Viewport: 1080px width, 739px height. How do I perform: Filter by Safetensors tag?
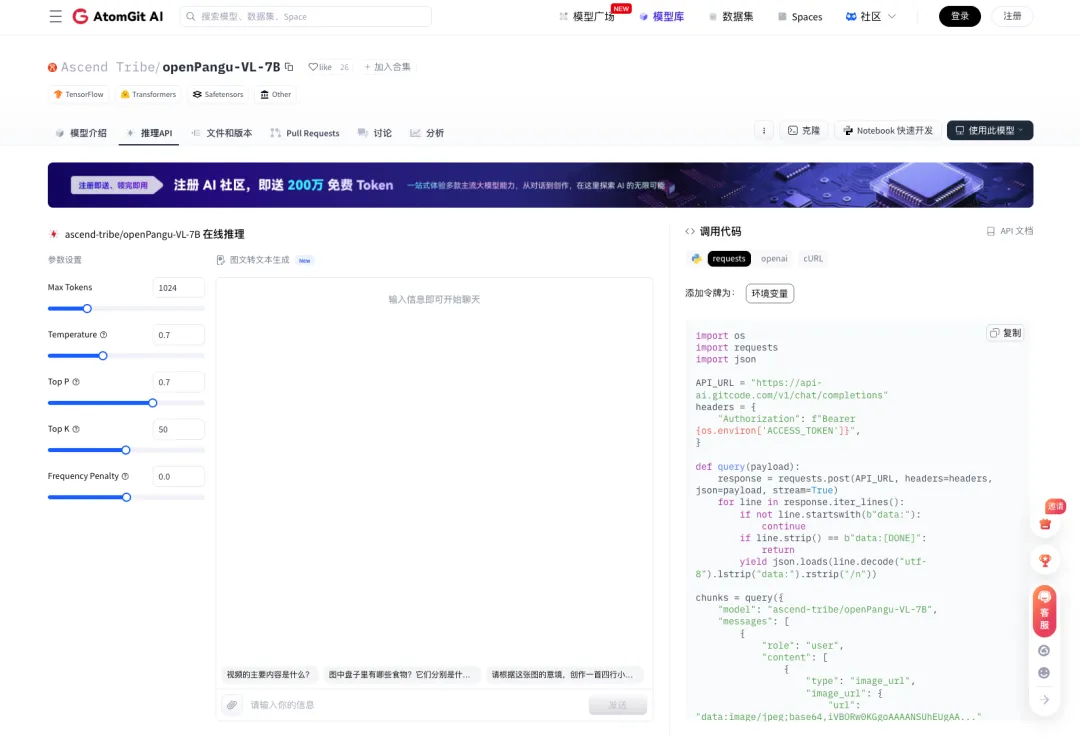click(x=218, y=94)
